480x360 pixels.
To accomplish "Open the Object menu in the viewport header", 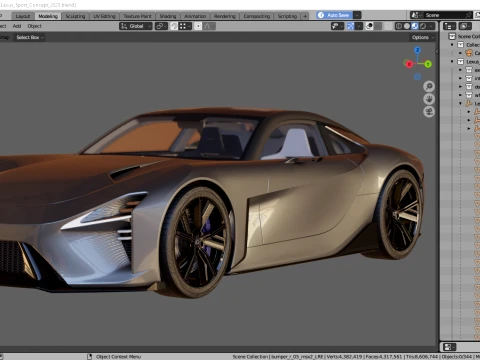I will click(34, 26).
